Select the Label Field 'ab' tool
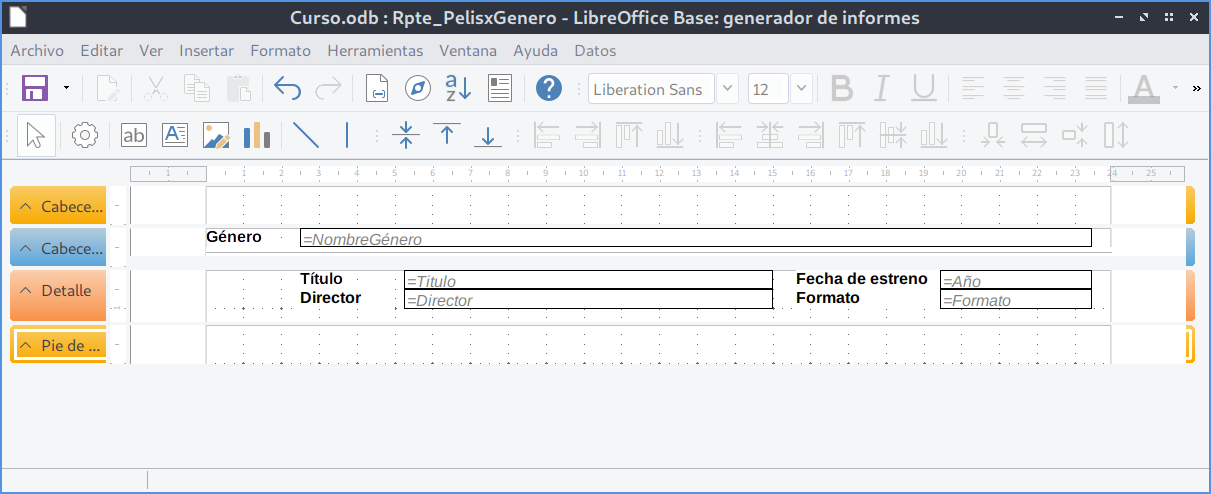Image resolution: width=1211 pixels, height=494 pixels. (133, 135)
